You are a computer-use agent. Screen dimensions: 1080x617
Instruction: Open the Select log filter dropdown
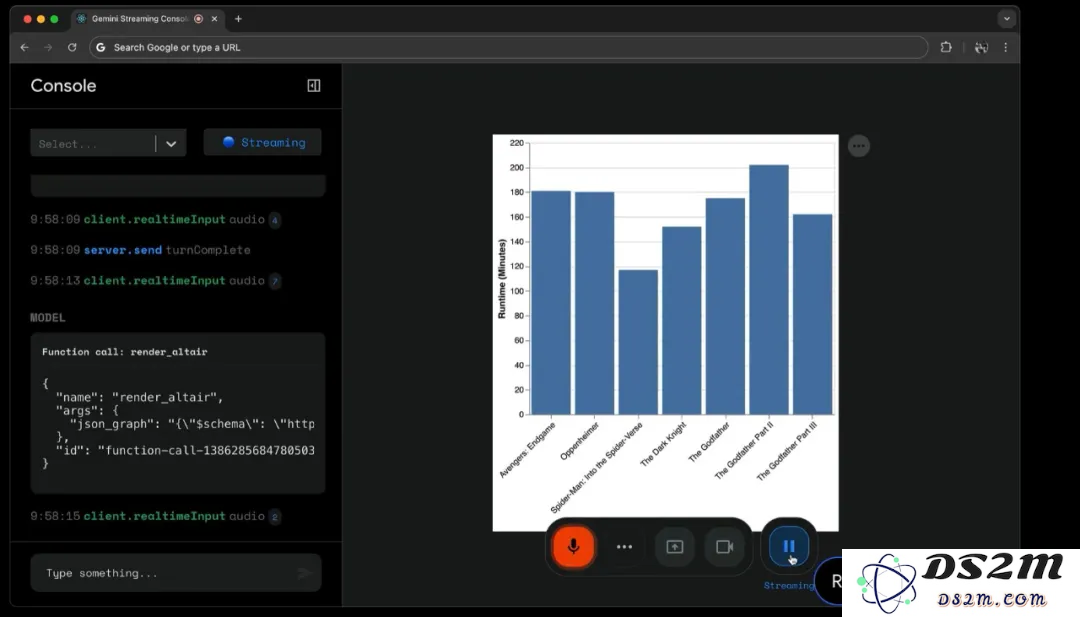108,143
